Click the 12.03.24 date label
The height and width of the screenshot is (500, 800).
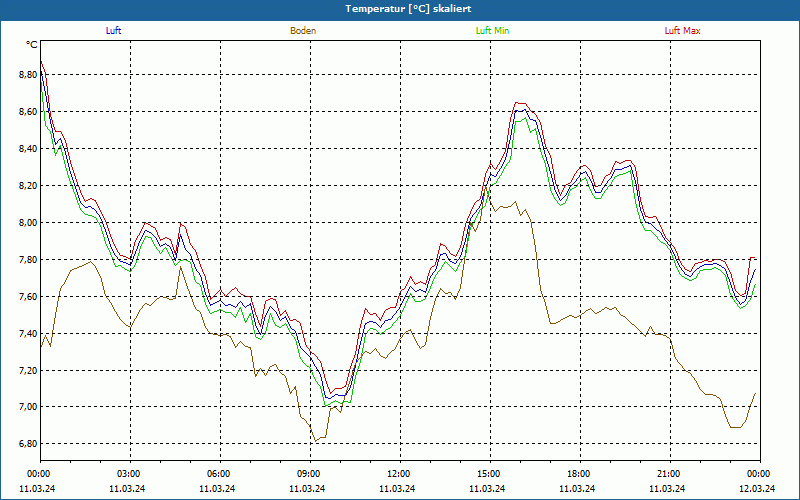(x=757, y=488)
